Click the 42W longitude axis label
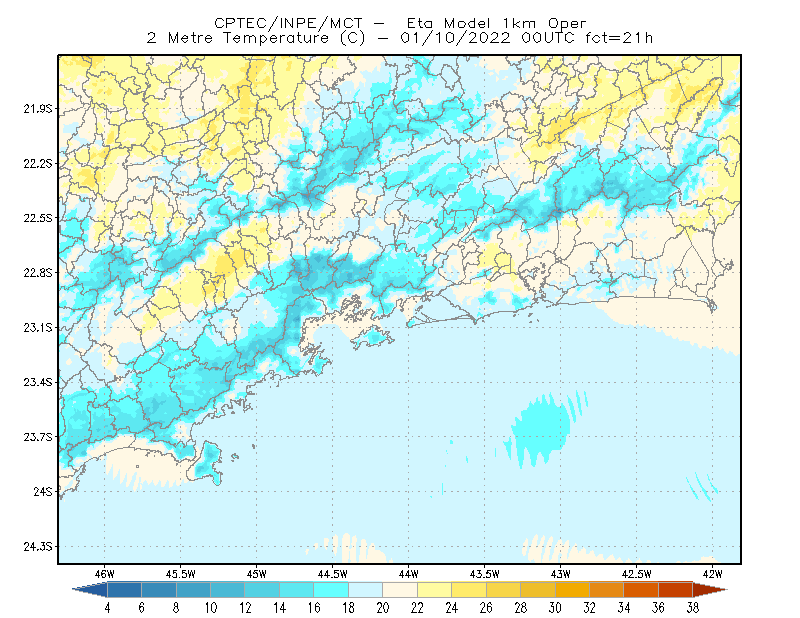The height and width of the screenshot is (618, 800). pyautogui.click(x=712, y=574)
